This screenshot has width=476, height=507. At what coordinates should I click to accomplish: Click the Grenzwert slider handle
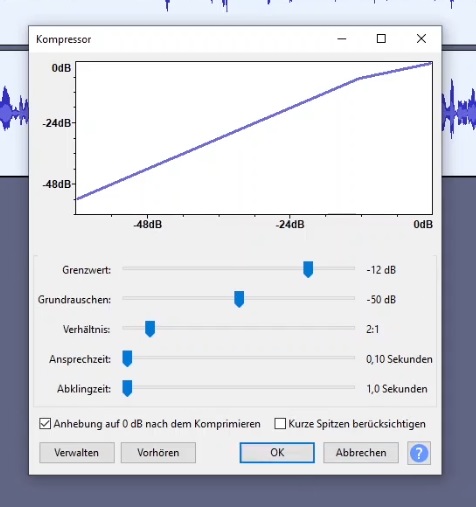(308, 269)
